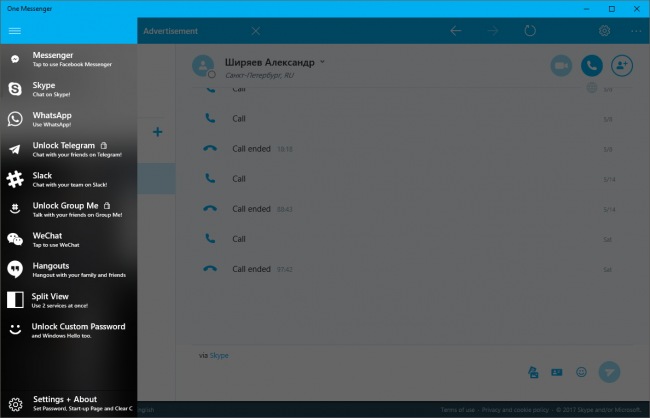This screenshot has width=650, height=418.
Task: Select the Hangouts menu entry label
Action: pyautogui.click(x=51, y=266)
